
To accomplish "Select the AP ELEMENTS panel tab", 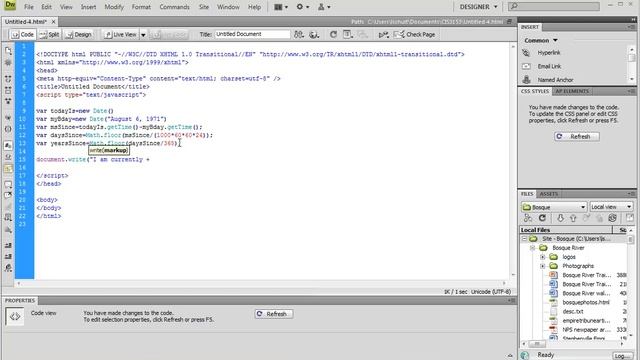I will (x=572, y=91).
